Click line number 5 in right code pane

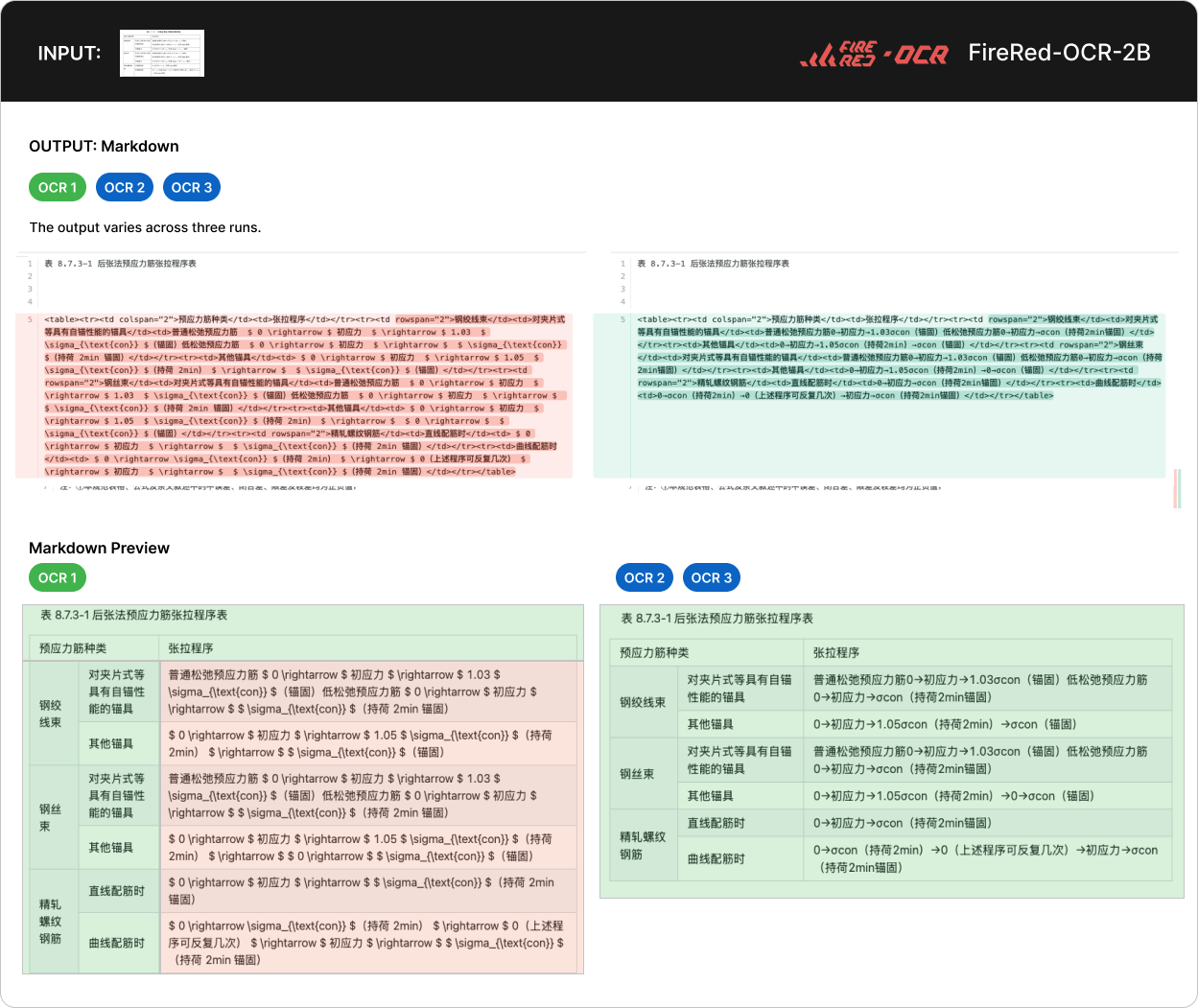point(622,319)
